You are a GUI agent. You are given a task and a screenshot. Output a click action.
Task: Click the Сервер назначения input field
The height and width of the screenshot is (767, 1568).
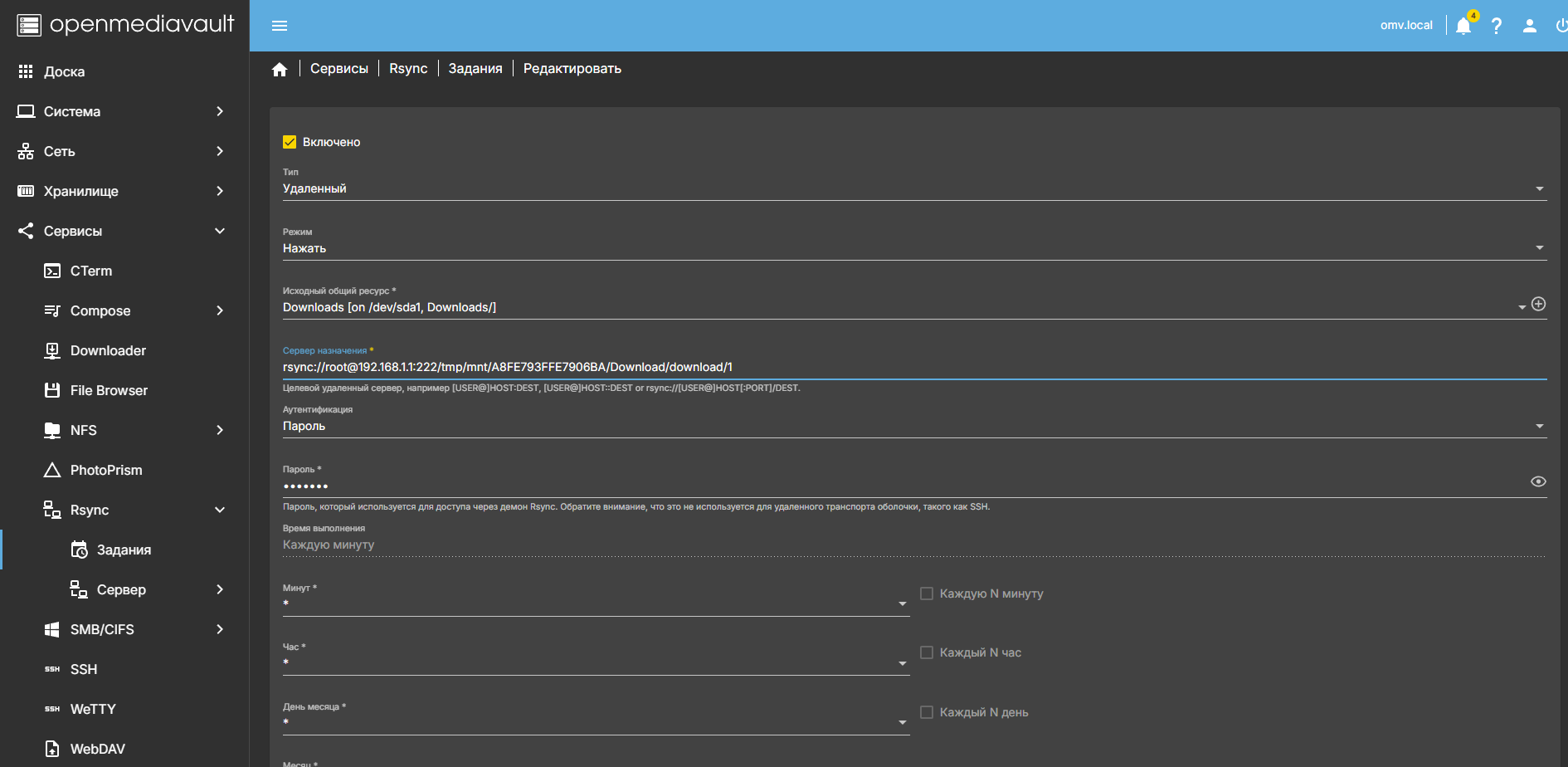[913, 367]
